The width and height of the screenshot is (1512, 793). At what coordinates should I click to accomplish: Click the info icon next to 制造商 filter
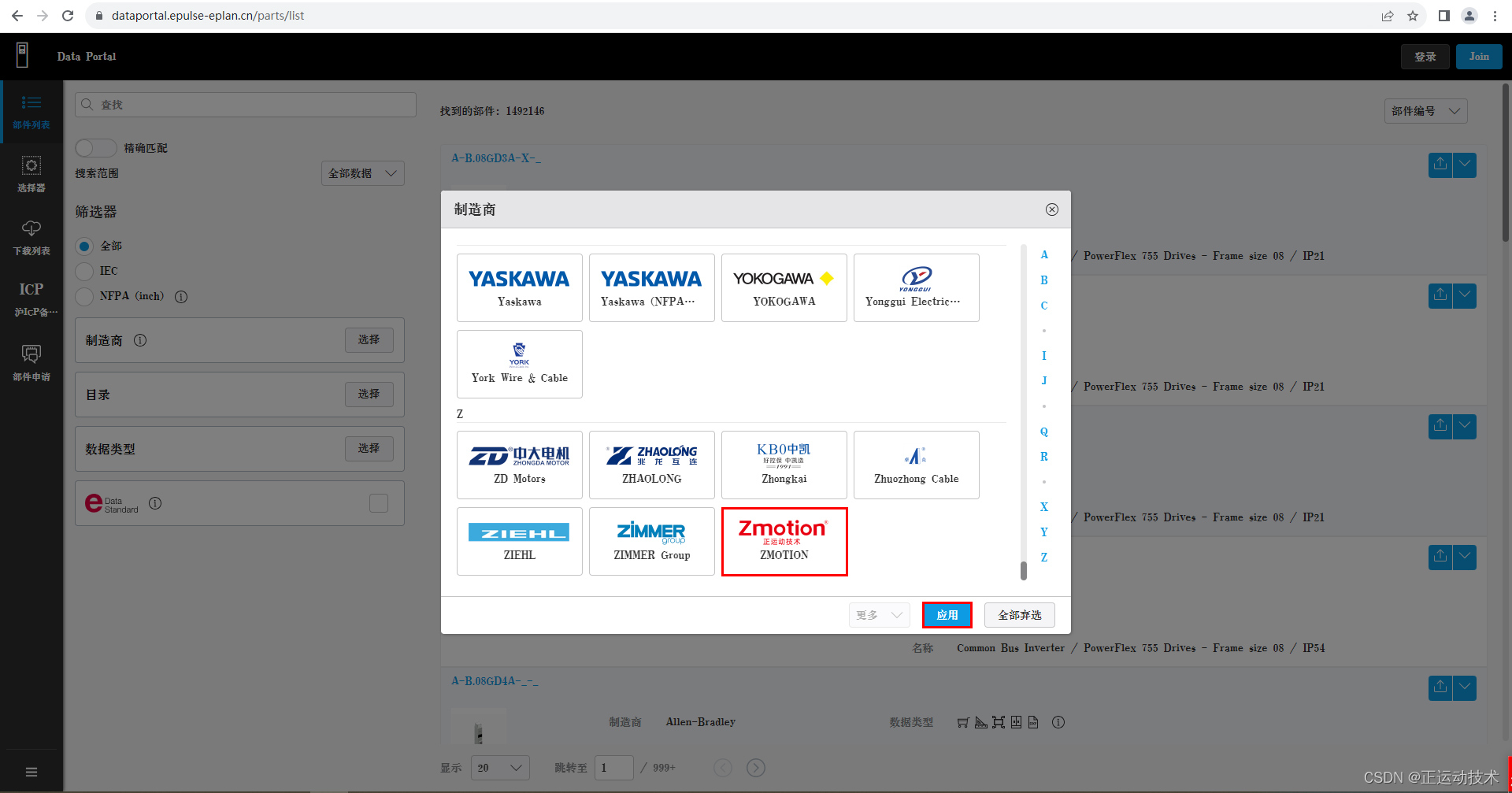(x=140, y=340)
